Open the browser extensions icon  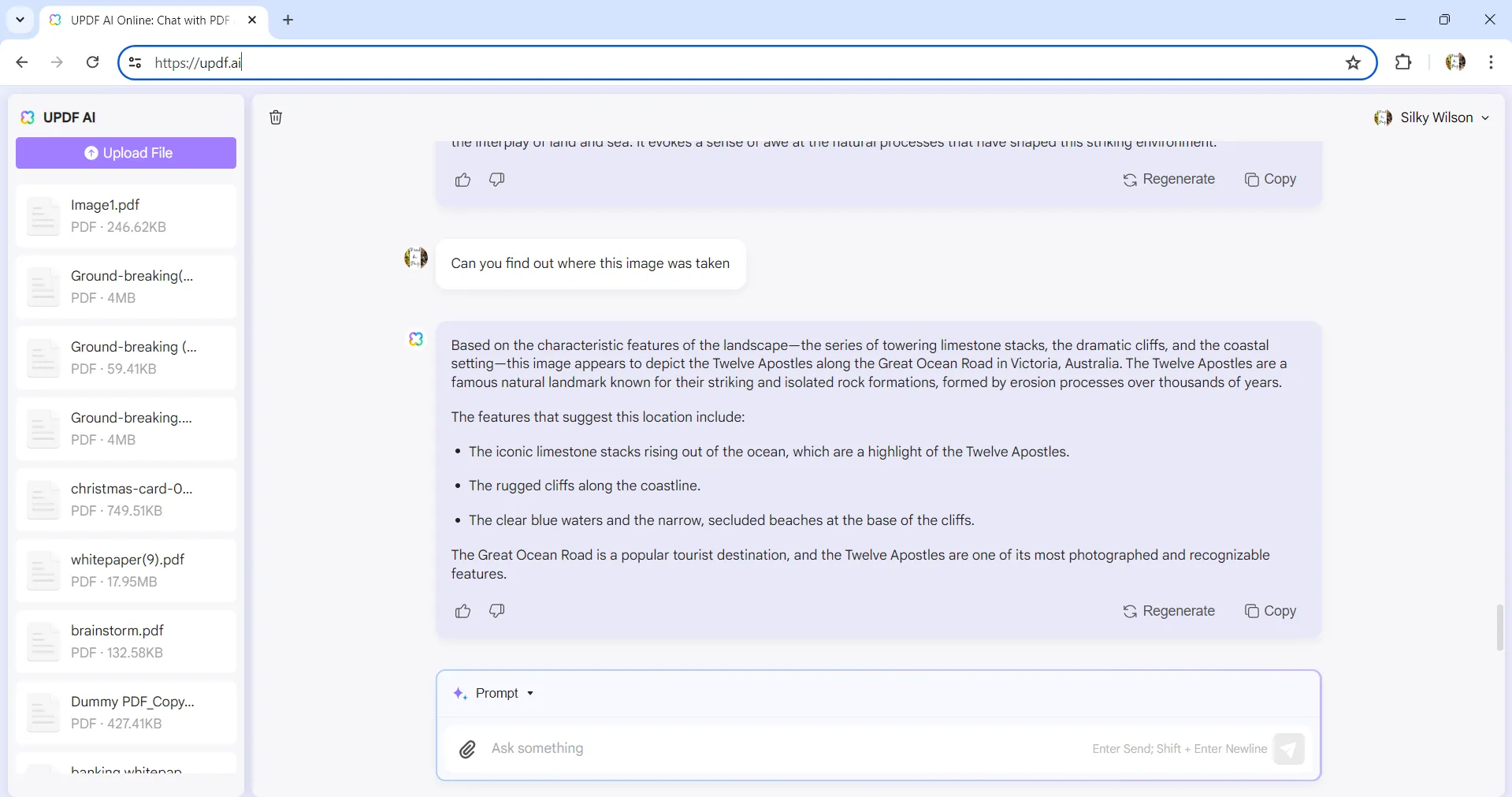(1402, 62)
